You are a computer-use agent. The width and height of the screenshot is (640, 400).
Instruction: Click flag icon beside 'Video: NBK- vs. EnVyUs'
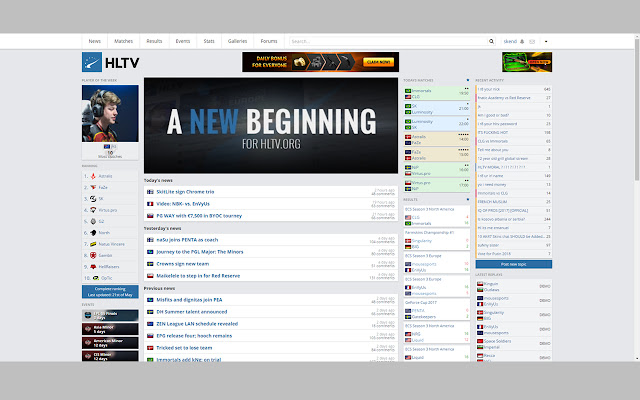(150, 204)
